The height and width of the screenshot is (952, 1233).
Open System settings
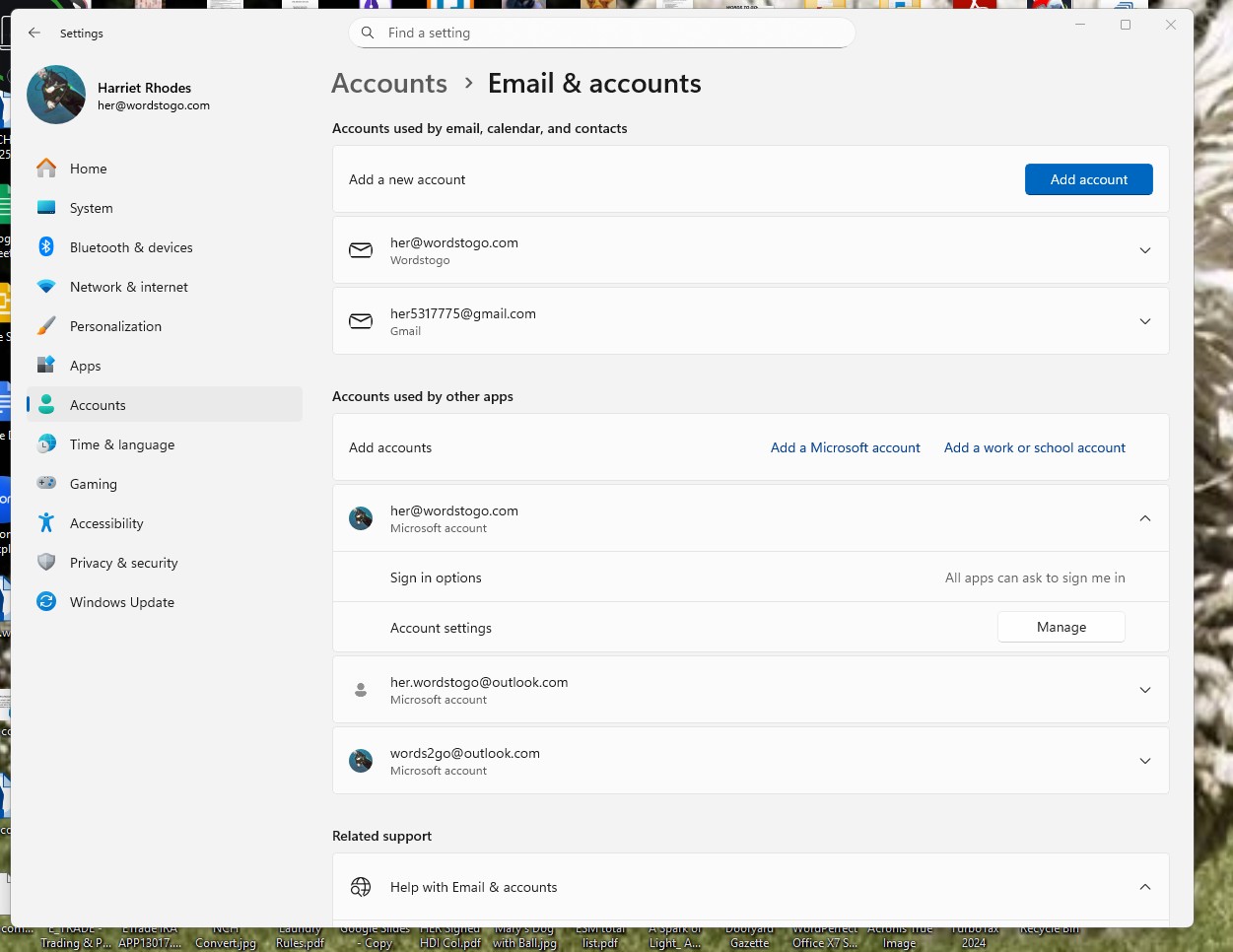[165, 208]
